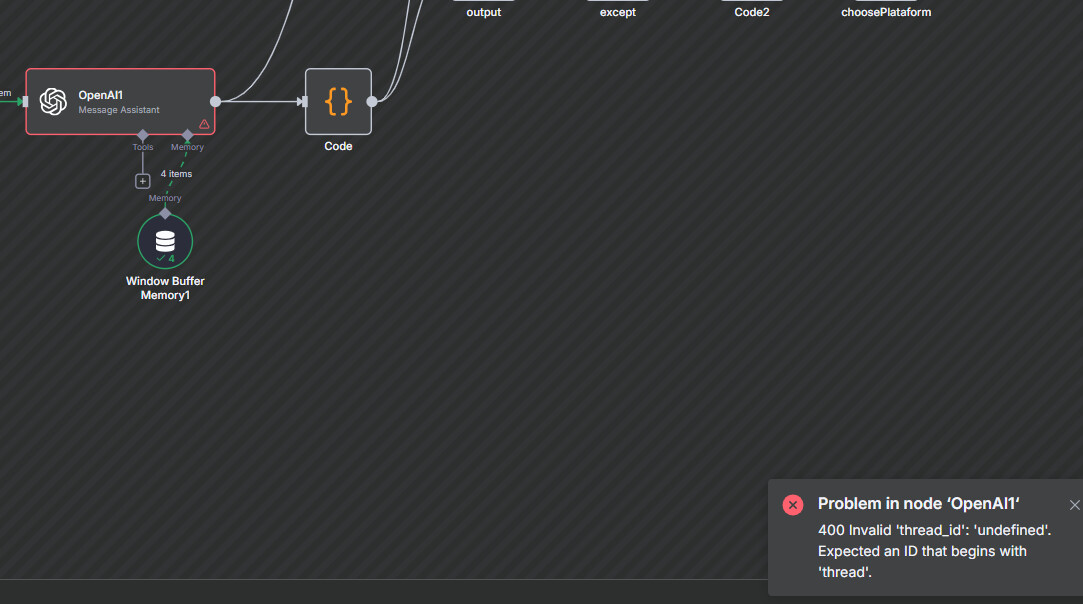Image resolution: width=1083 pixels, height=604 pixels.
Task: Select the except node label
Action: [617, 12]
